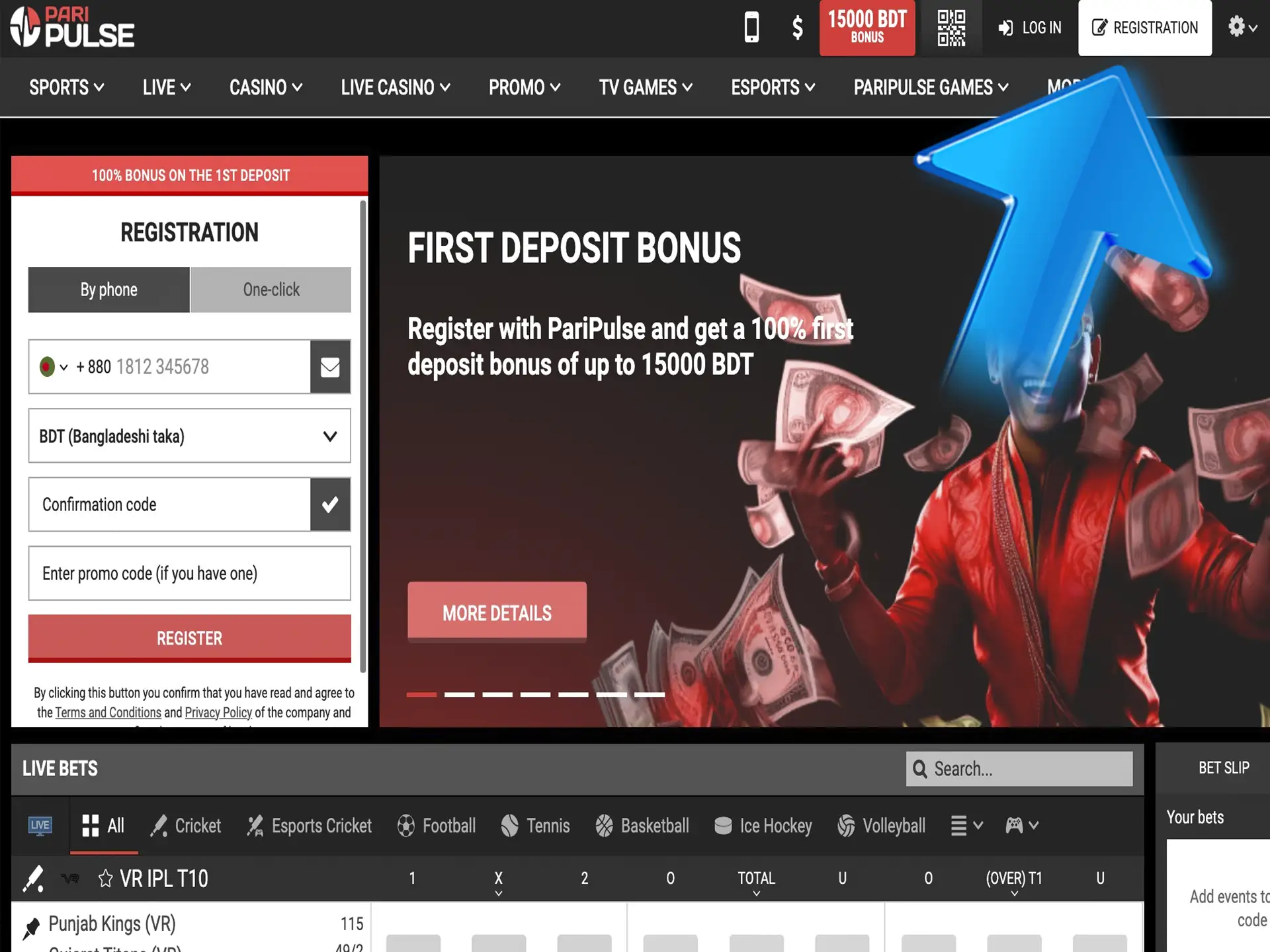Select Basketball sport filter

point(642,826)
